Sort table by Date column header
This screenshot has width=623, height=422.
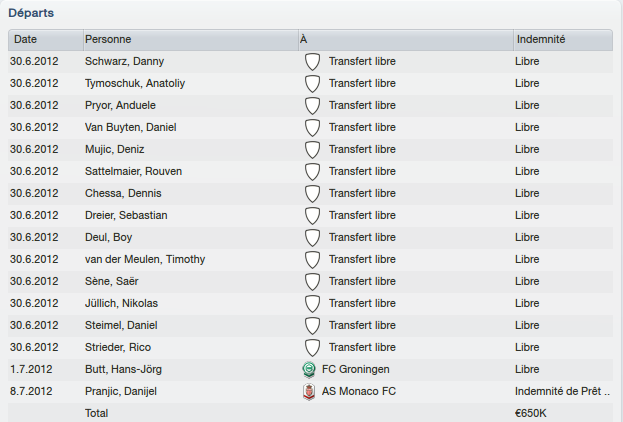[x=46, y=40]
